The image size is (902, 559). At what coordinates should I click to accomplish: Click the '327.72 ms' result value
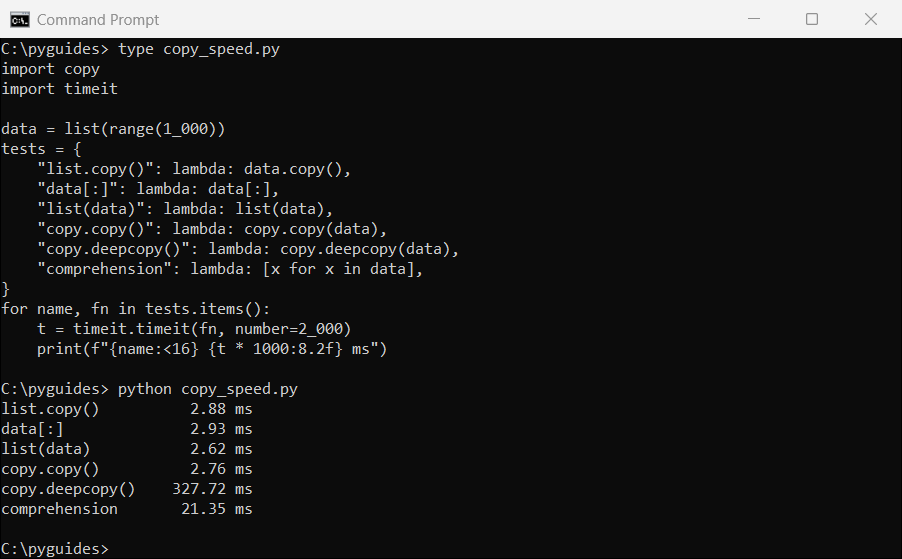tap(212, 489)
